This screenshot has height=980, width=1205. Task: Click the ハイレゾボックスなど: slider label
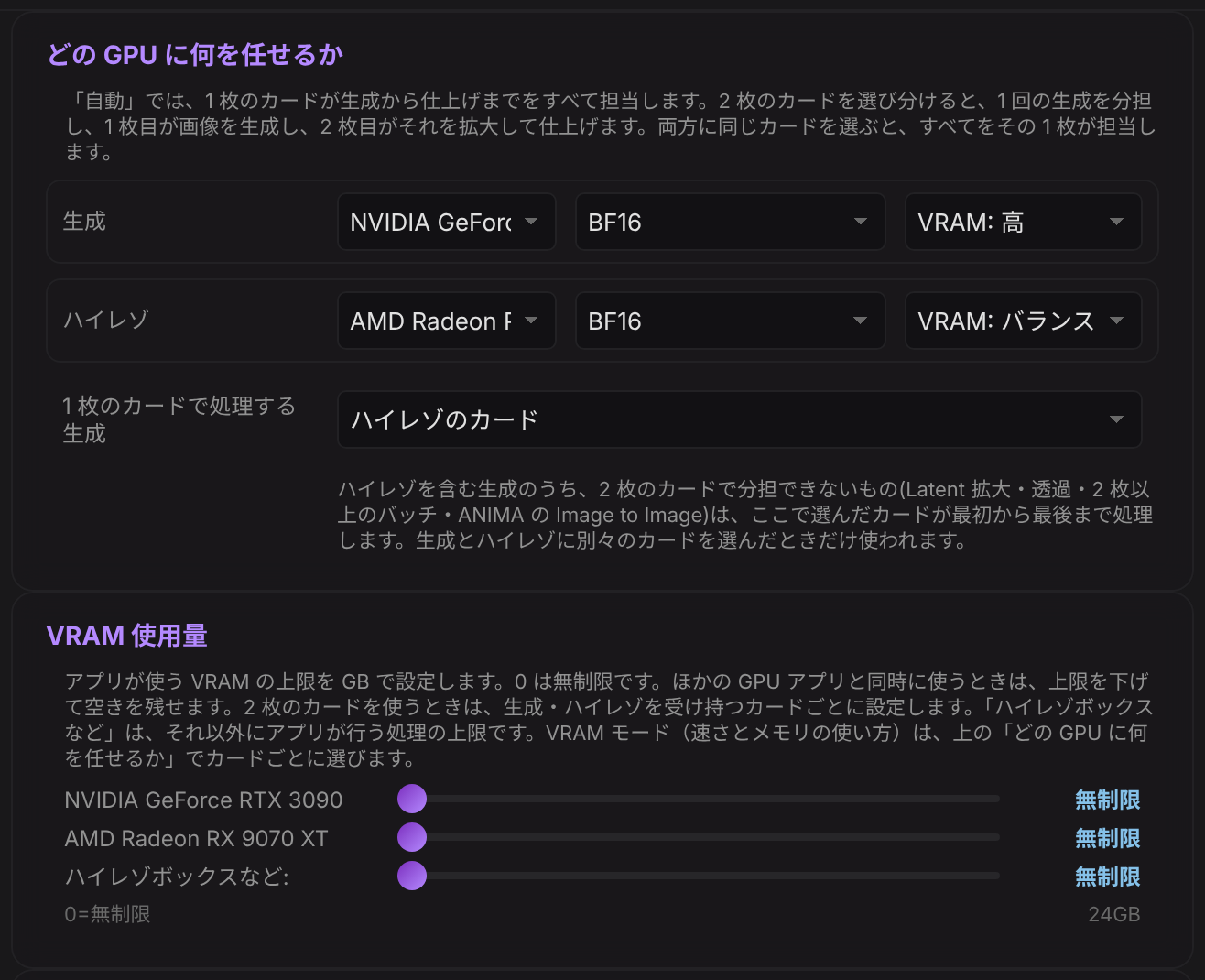(177, 877)
